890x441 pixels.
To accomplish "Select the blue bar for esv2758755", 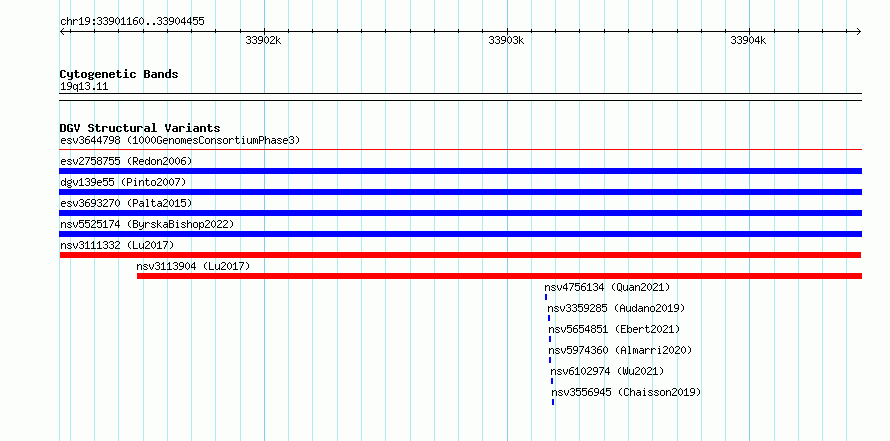I will click(x=461, y=171).
